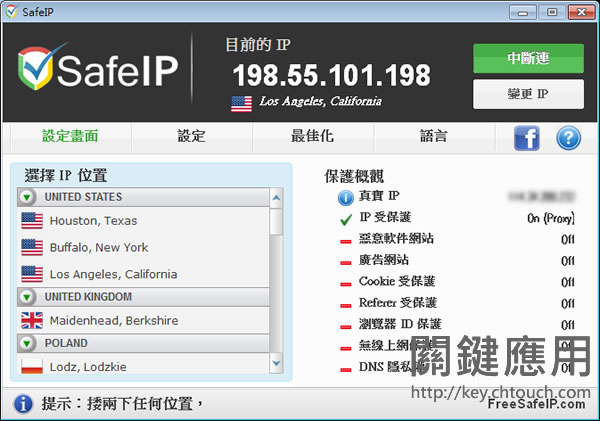Image resolution: width=600 pixels, height=421 pixels.
Task: Click US flag under current IP header
Action: click(241, 104)
